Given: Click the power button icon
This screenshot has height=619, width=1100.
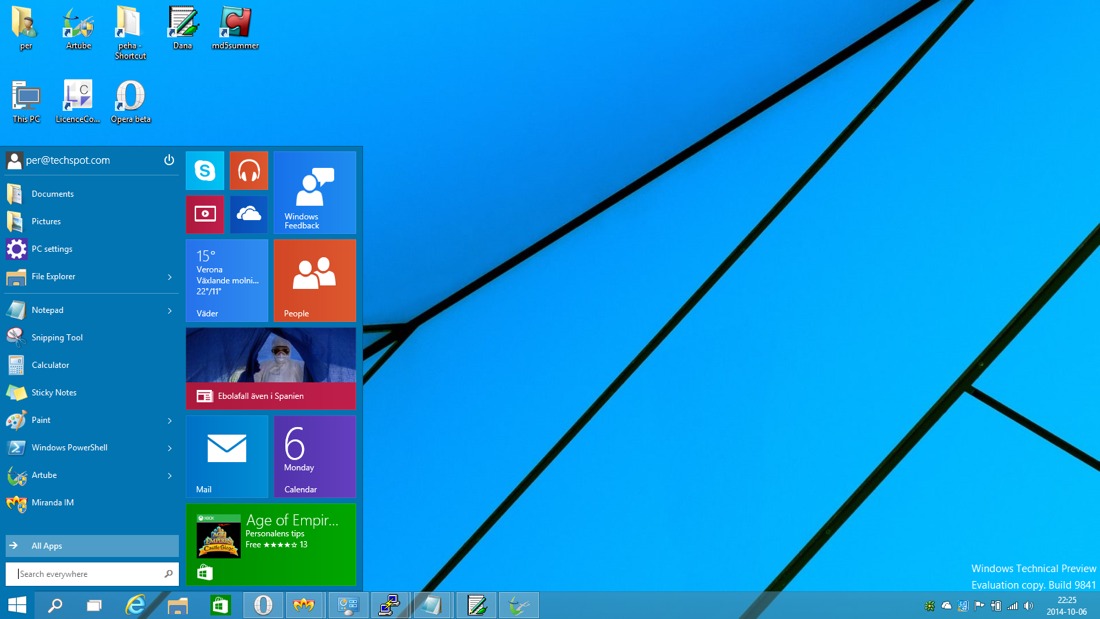Looking at the screenshot, I should point(169,160).
